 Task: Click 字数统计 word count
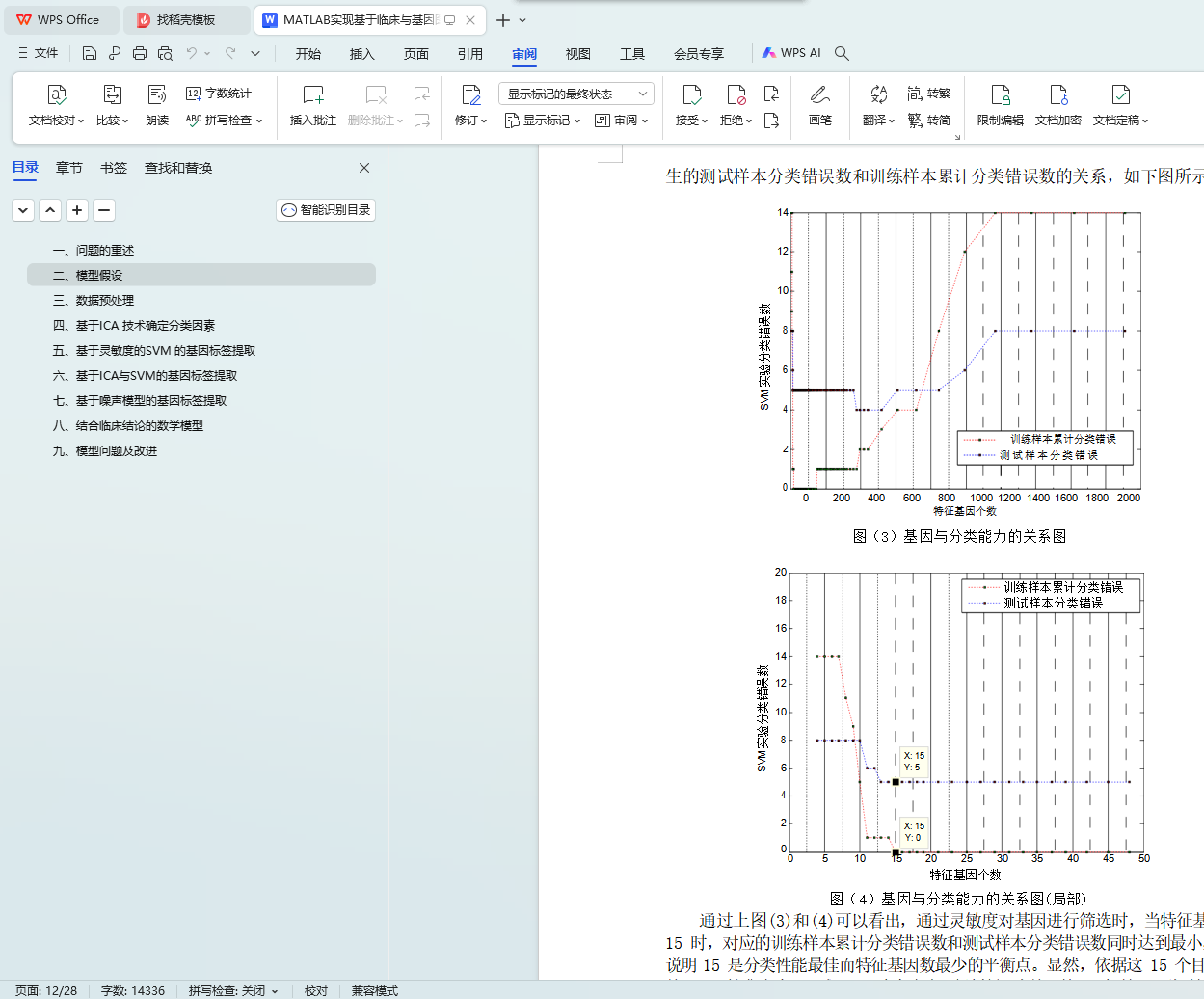pyautogui.click(x=219, y=94)
